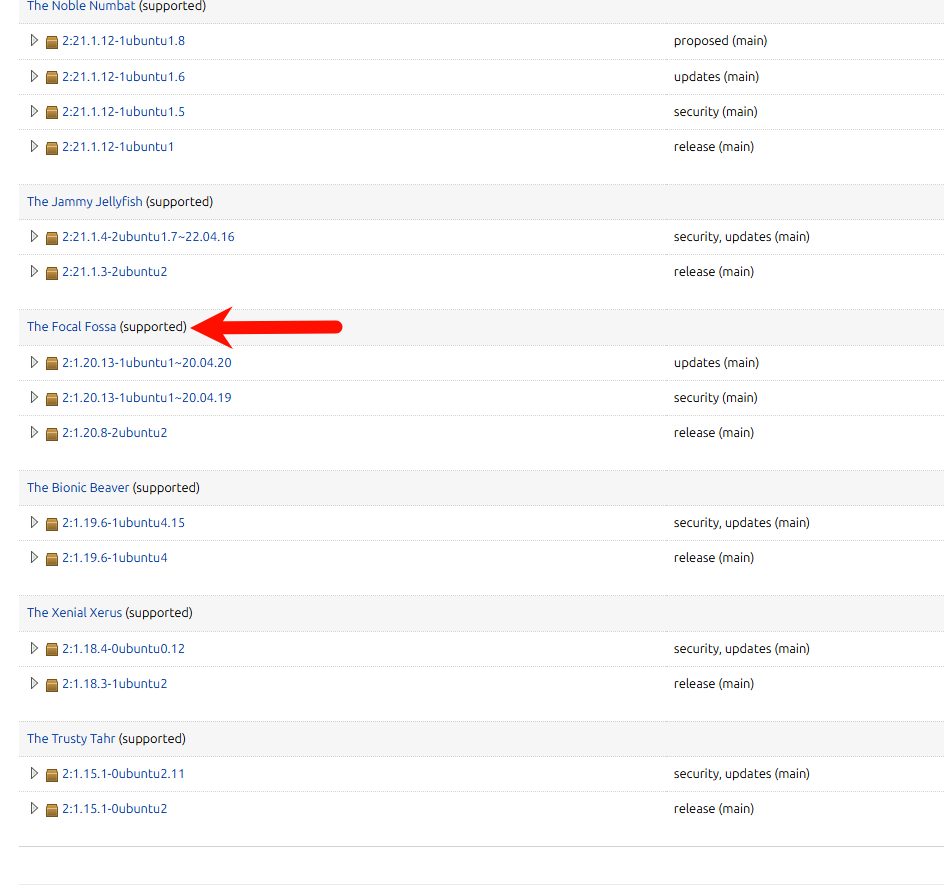The height and width of the screenshot is (893, 944).
Task: Open The Focal Fossa series link
Action: [x=72, y=326]
